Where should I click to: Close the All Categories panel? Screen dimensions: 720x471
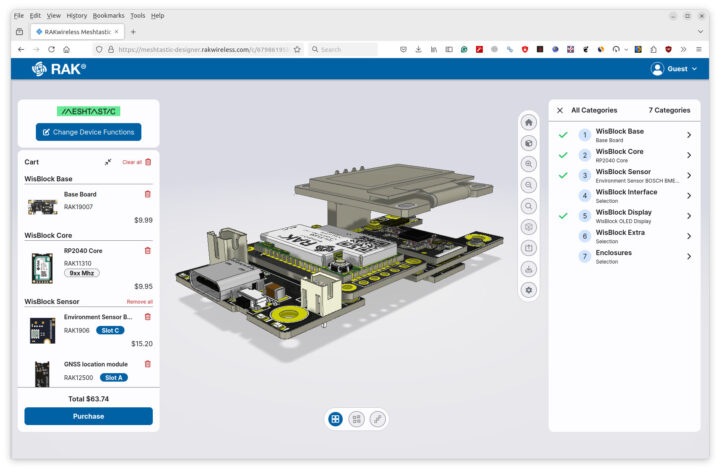(560, 110)
